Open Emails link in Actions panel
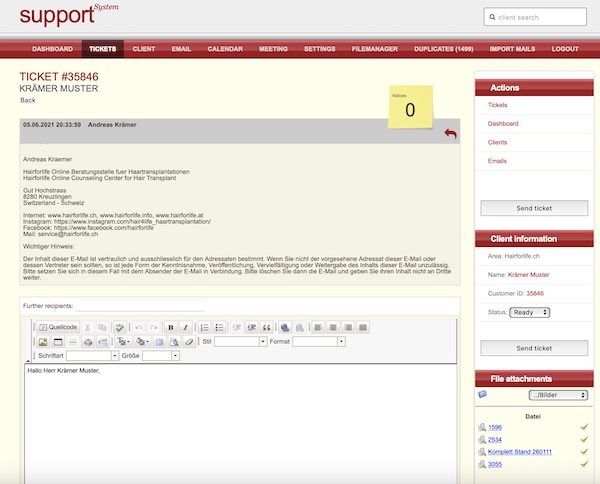 pos(497,161)
